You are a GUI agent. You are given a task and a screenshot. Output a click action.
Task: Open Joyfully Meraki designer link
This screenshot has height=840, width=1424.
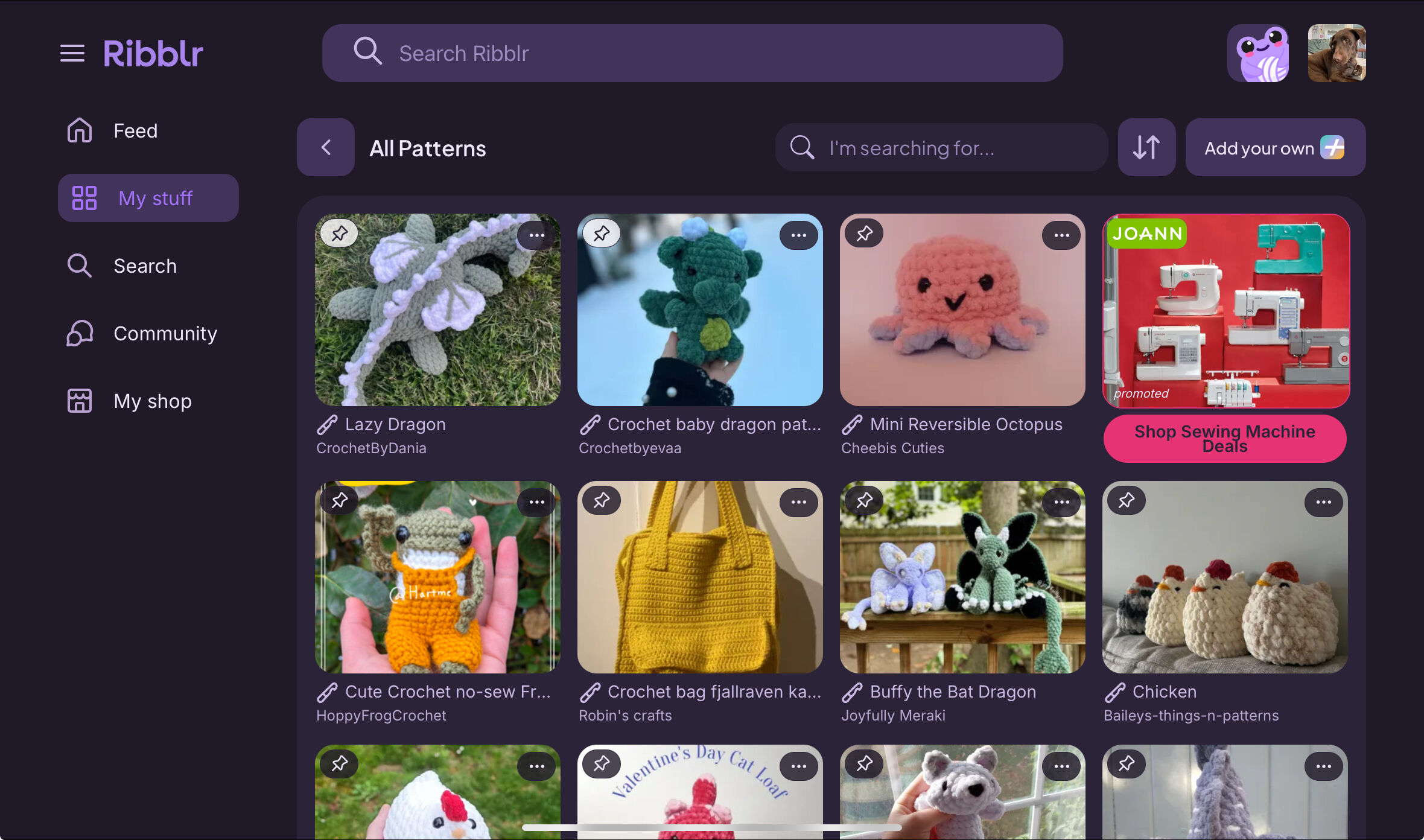(x=893, y=716)
